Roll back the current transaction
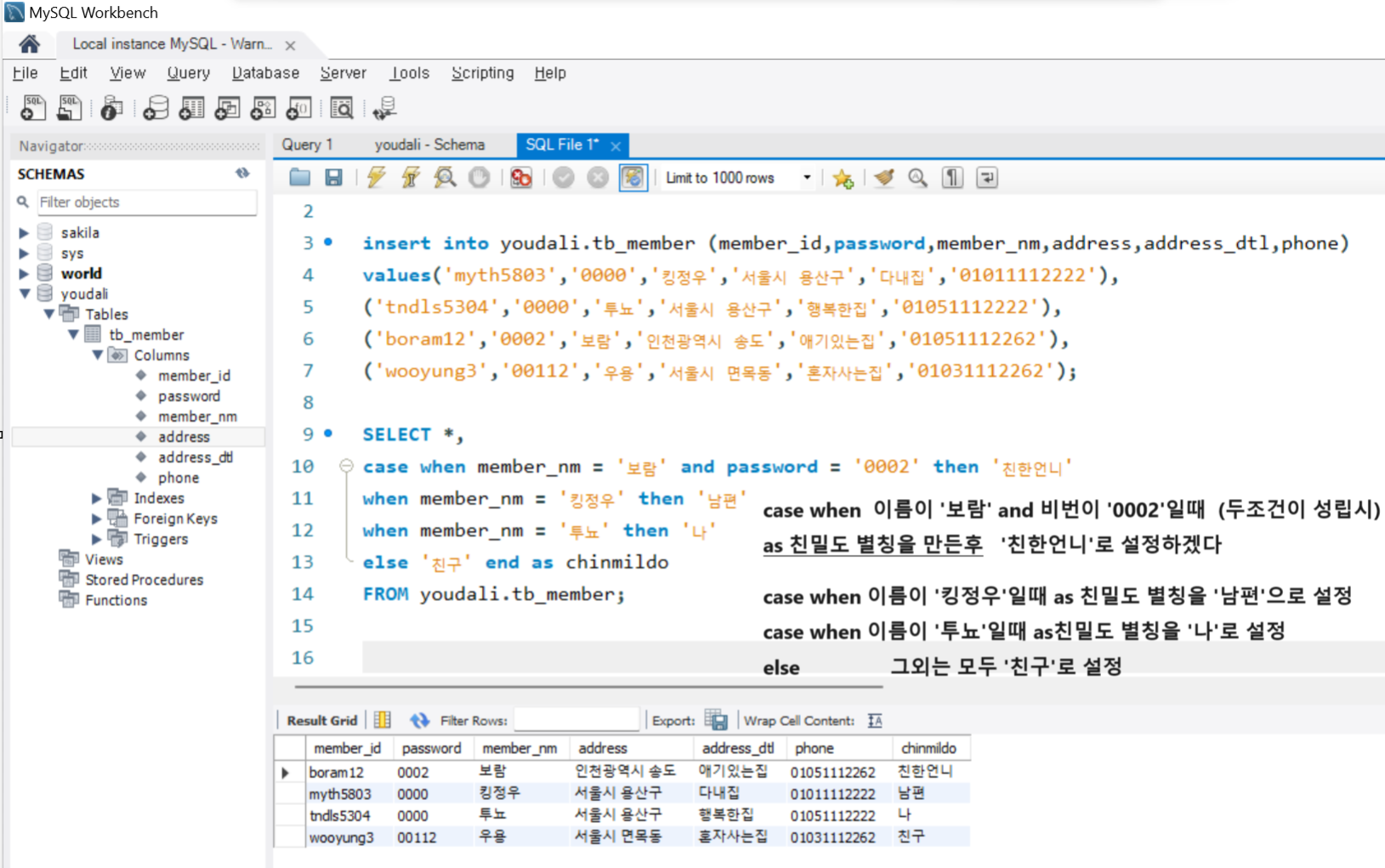The image size is (1385, 868). (599, 178)
